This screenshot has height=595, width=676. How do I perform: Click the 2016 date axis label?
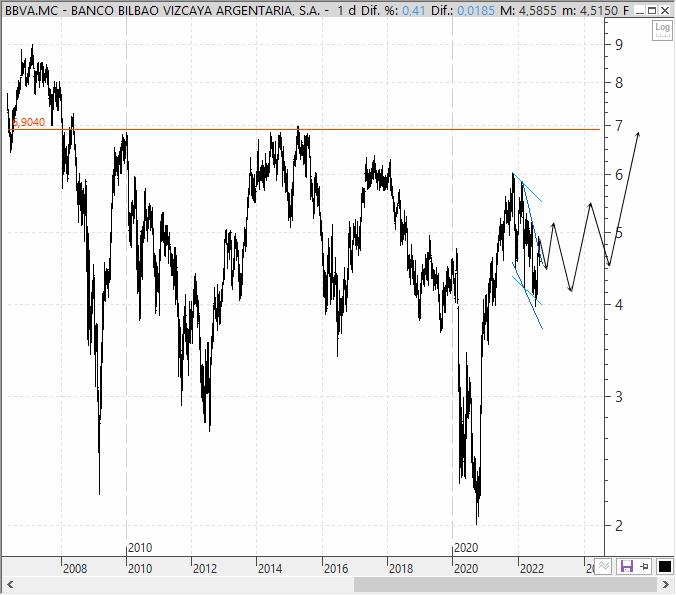pyautogui.click(x=336, y=569)
